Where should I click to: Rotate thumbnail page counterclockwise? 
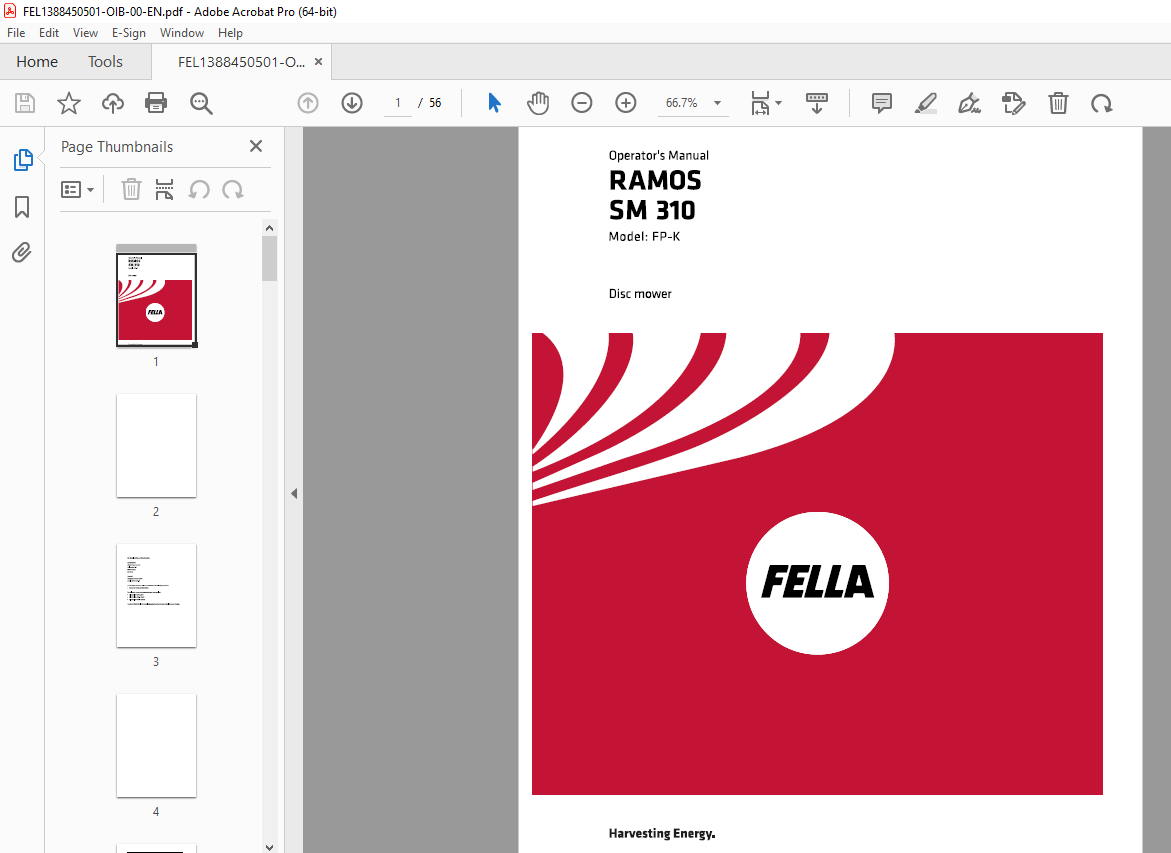[x=199, y=190]
